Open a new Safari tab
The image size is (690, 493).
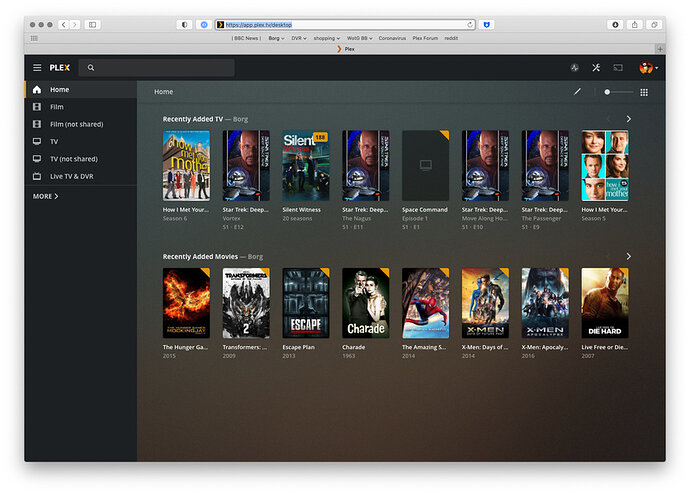[660, 49]
